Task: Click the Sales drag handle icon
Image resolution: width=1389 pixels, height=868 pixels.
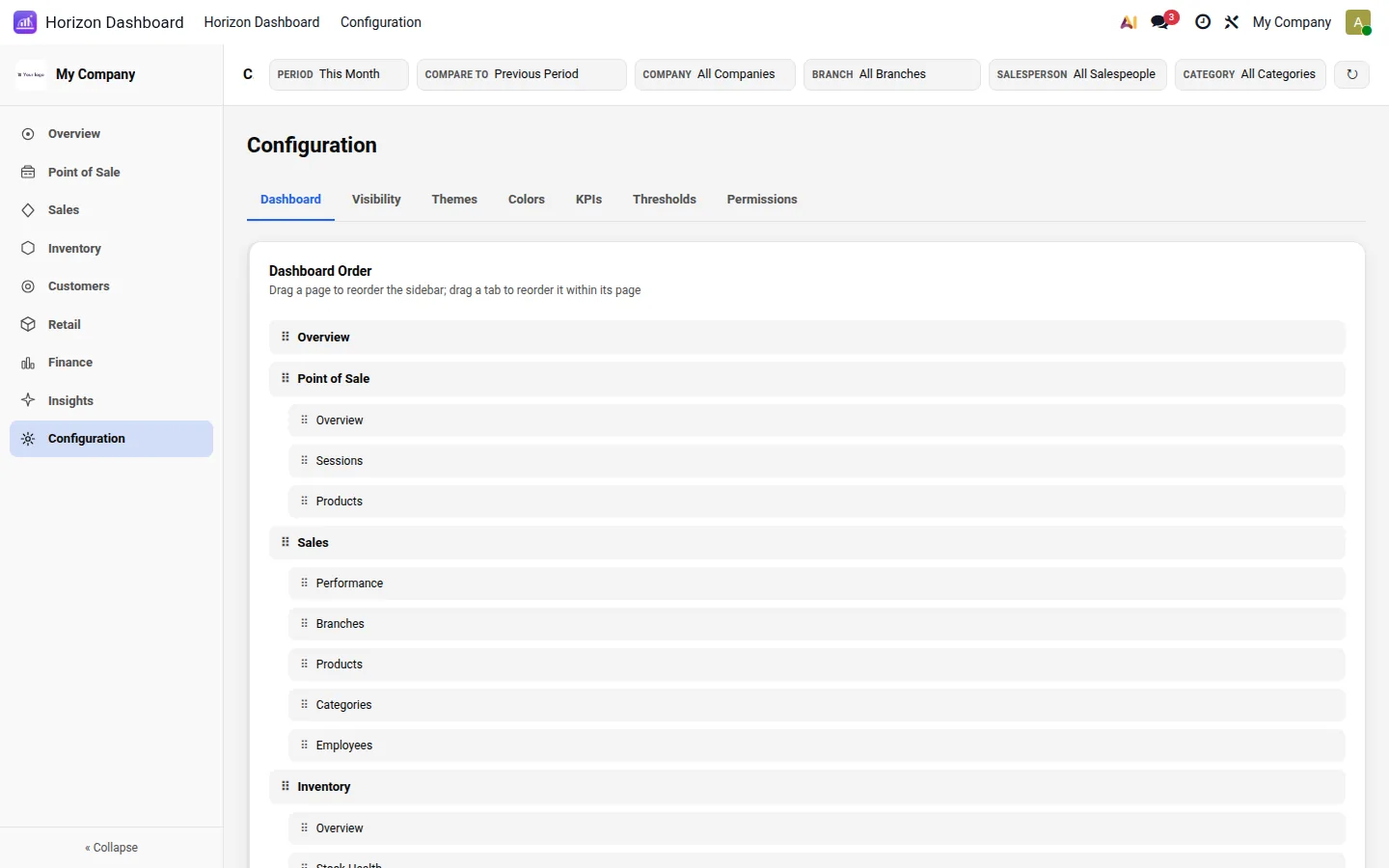Action: (286, 542)
